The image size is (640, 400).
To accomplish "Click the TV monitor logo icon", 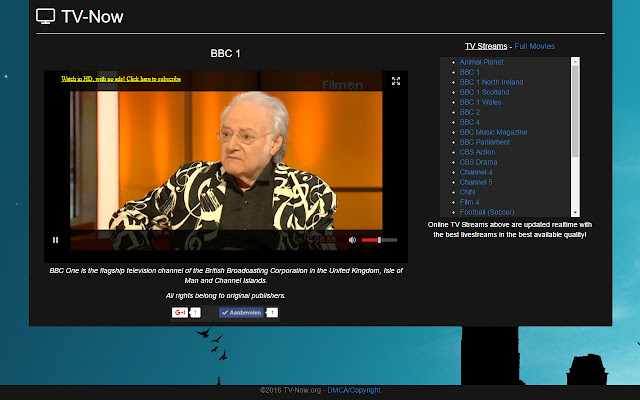I will pos(45,16).
